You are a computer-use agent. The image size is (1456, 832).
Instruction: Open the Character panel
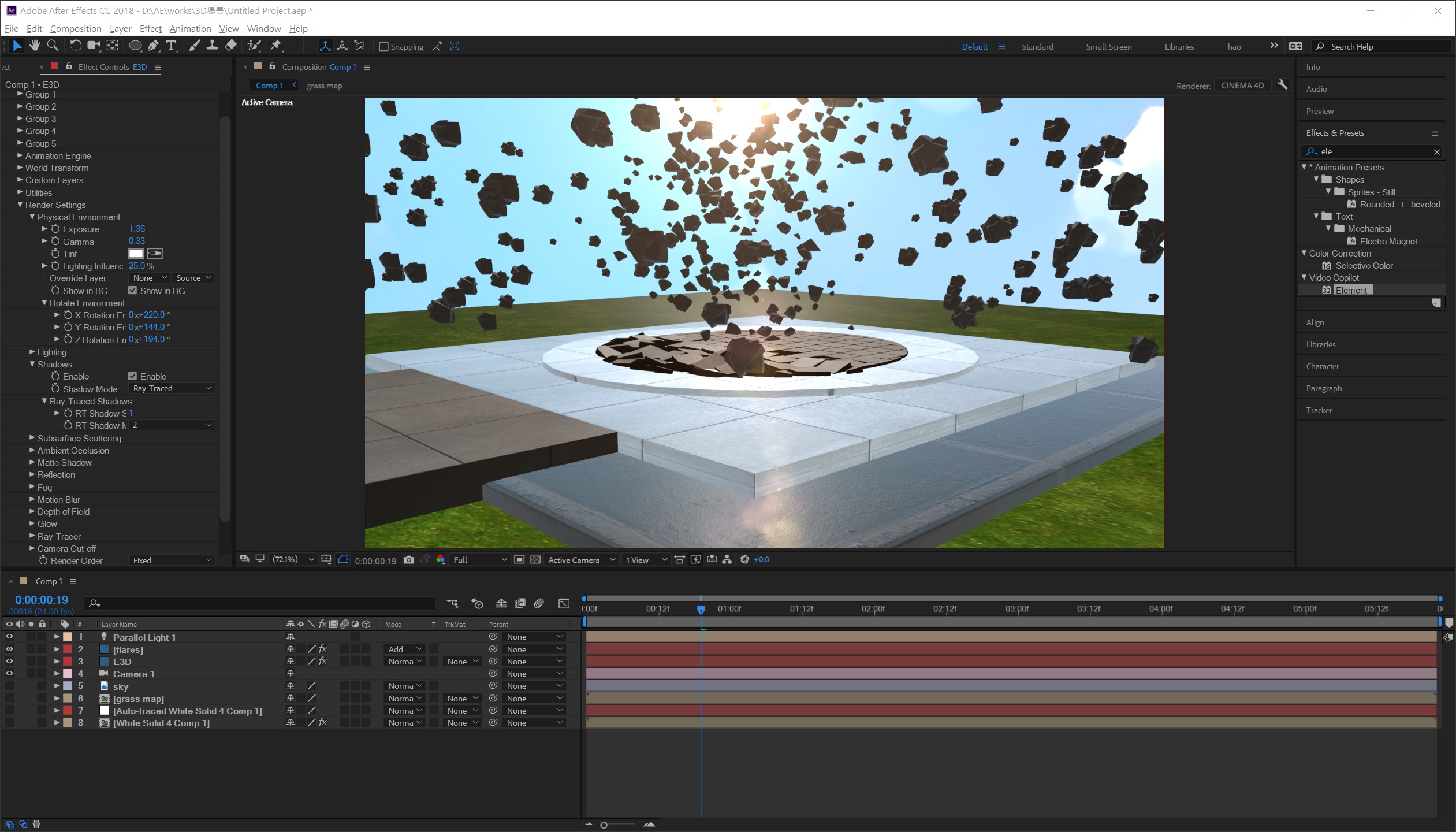1322,366
